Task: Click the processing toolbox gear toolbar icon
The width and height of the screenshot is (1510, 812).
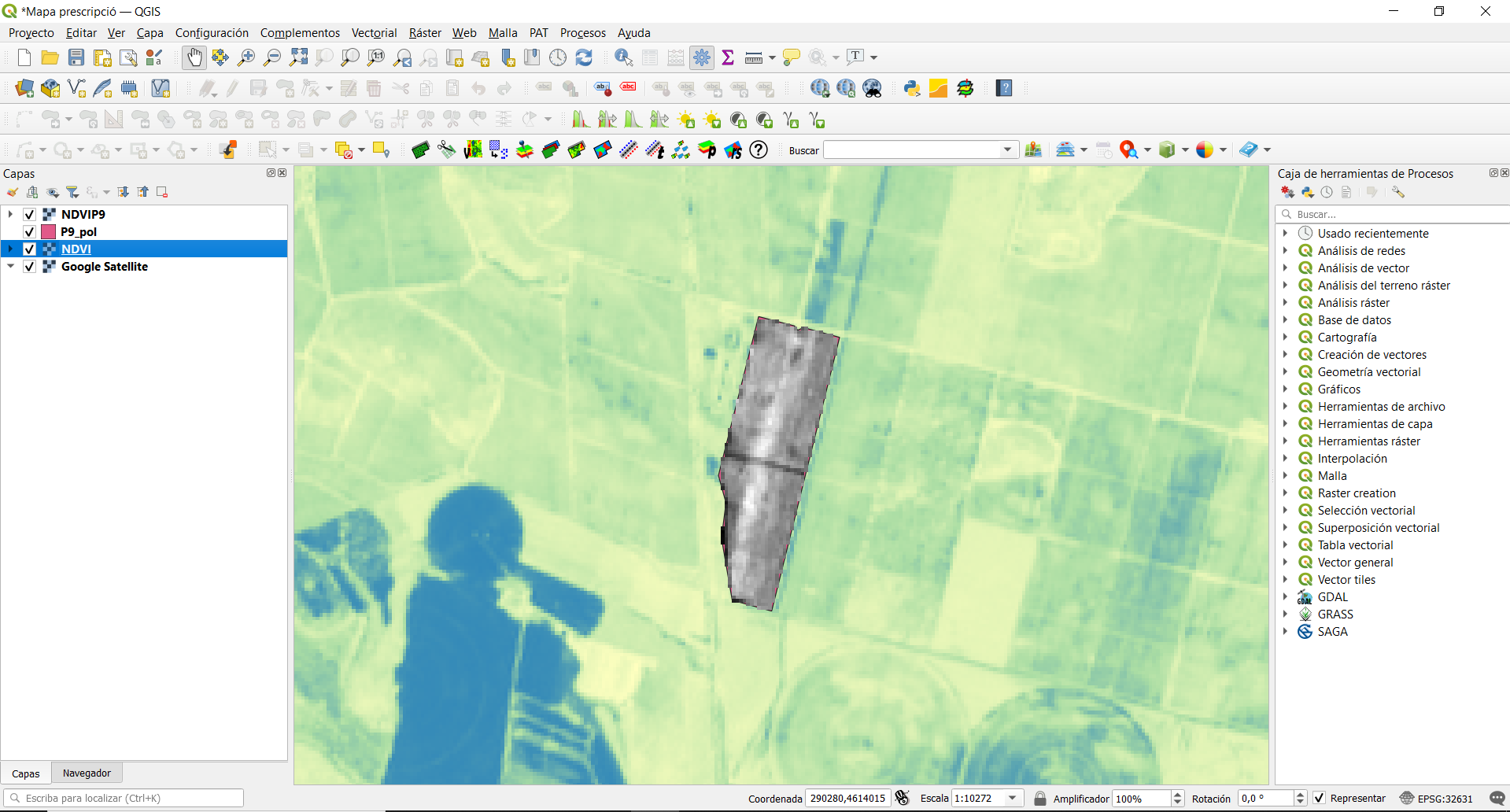Action: (702, 57)
